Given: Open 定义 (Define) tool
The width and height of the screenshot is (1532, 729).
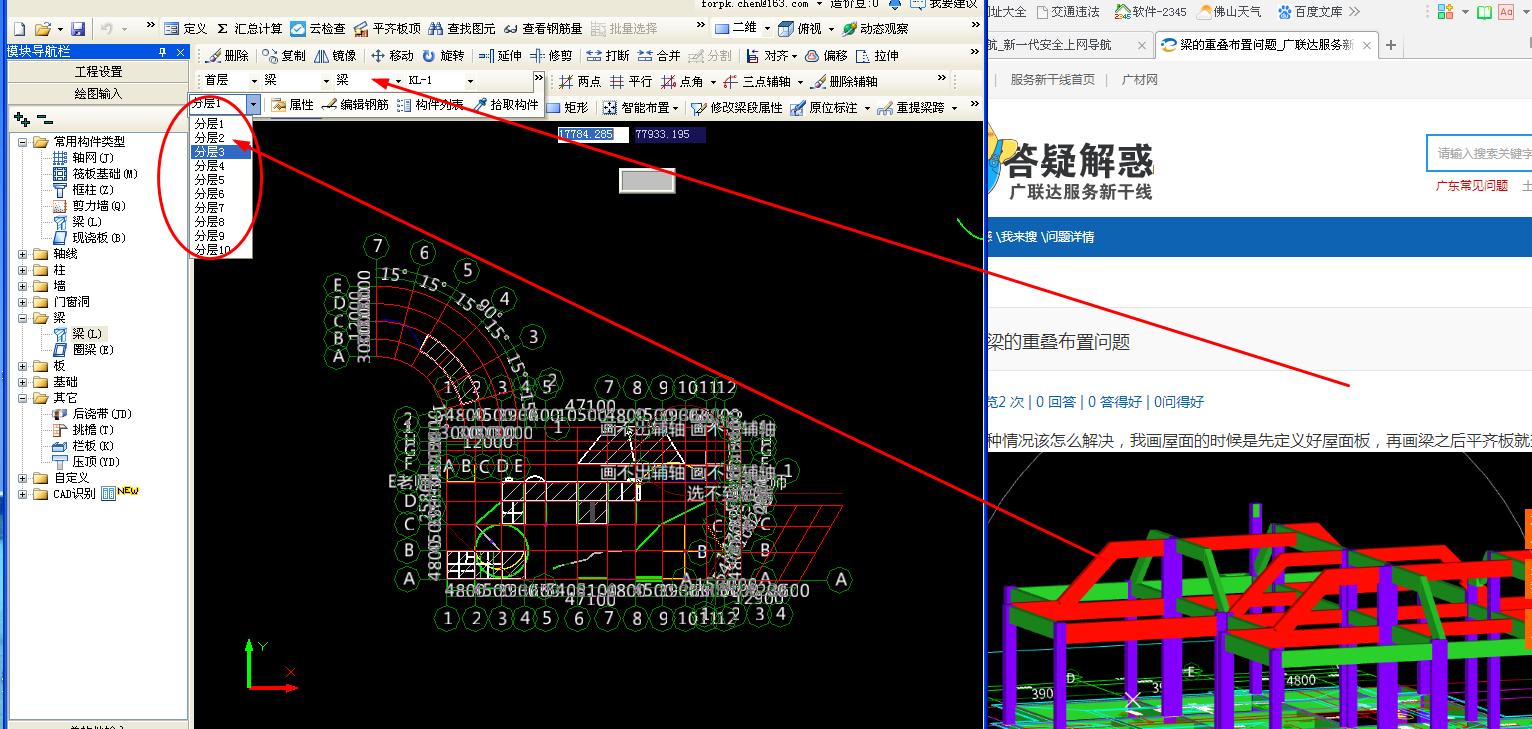Looking at the screenshot, I should (x=186, y=29).
